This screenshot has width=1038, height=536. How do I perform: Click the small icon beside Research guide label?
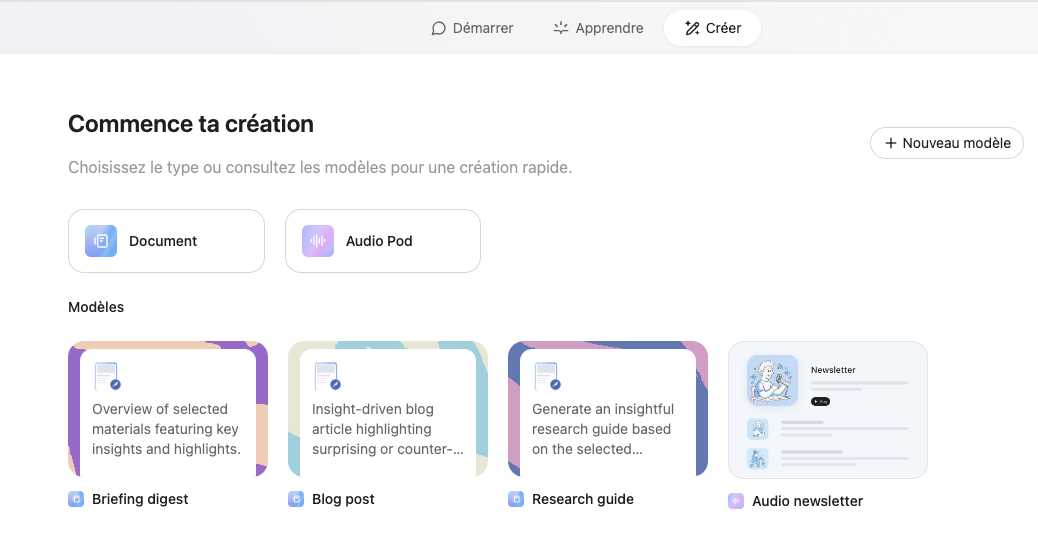(x=516, y=499)
